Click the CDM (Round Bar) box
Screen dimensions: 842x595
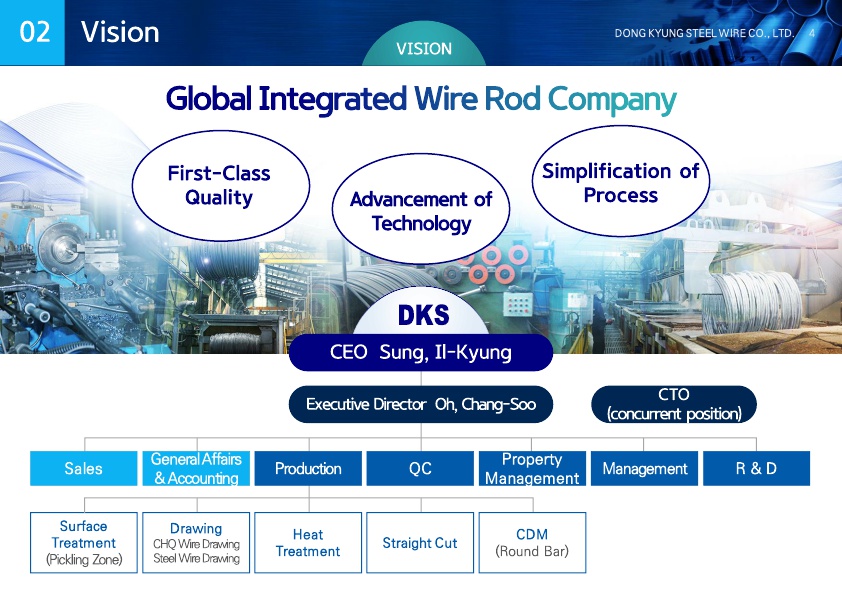click(x=532, y=543)
